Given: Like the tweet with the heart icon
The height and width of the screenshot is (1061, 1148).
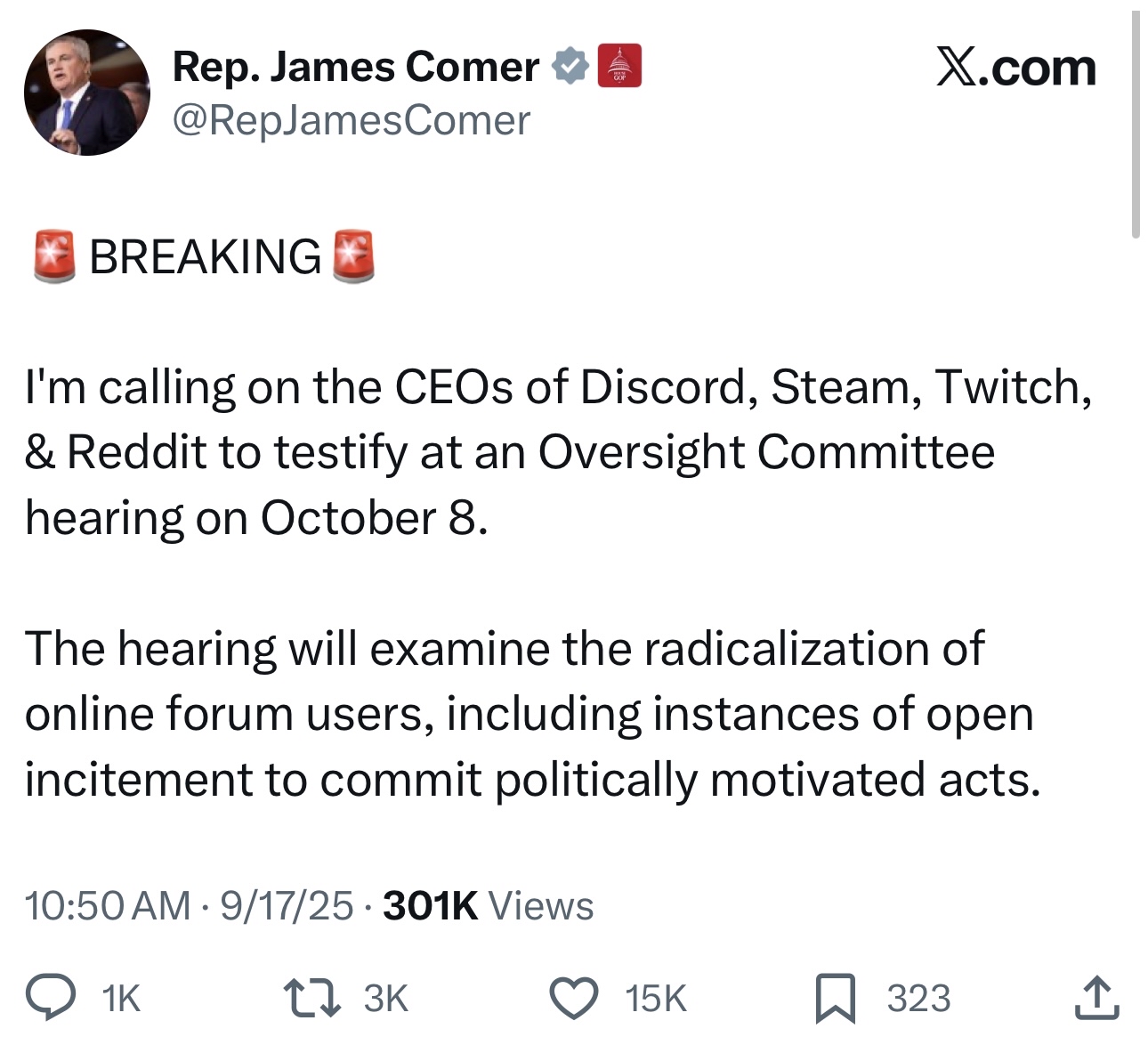Looking at the screenshot, I should [x=575, y=998].
